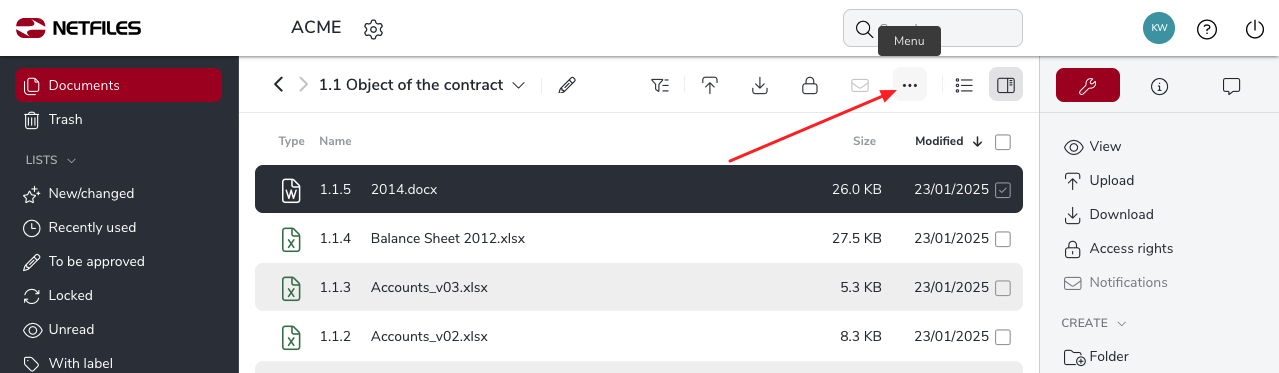Viewport: 1279px width, 373px height.
Task: Click the filter icon in toolbar
Action: click(660, 85)
